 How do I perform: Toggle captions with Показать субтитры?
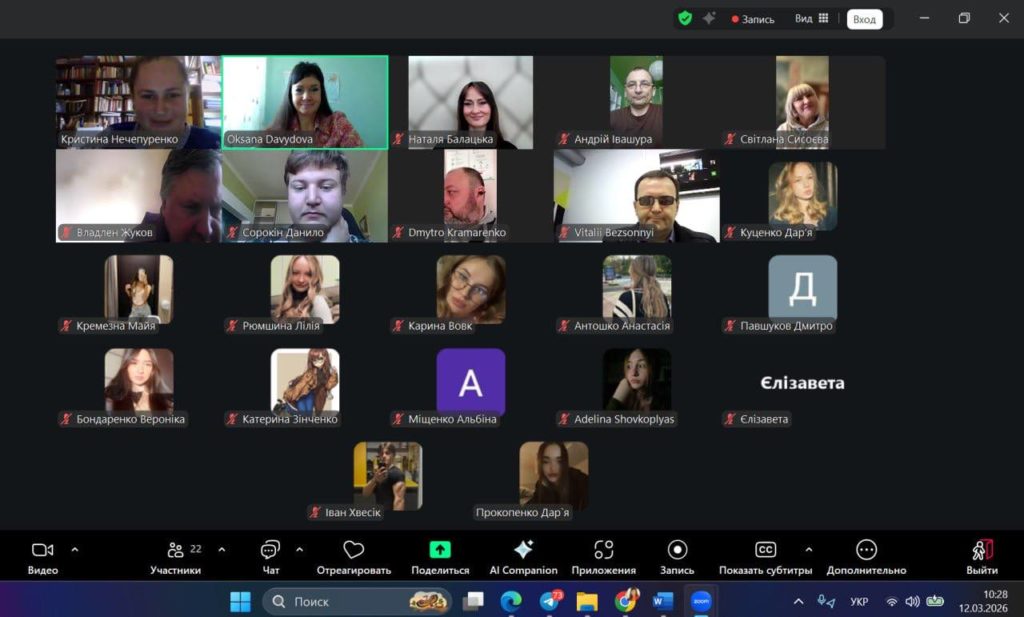tap(765, 550)
